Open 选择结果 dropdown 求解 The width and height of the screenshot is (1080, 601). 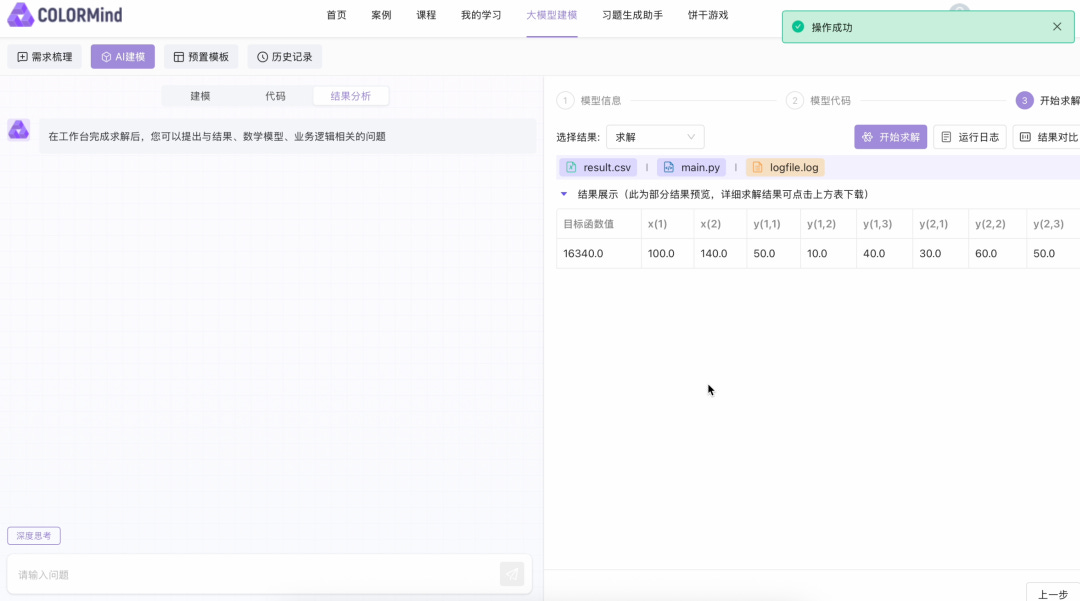[x=655, y=137]
